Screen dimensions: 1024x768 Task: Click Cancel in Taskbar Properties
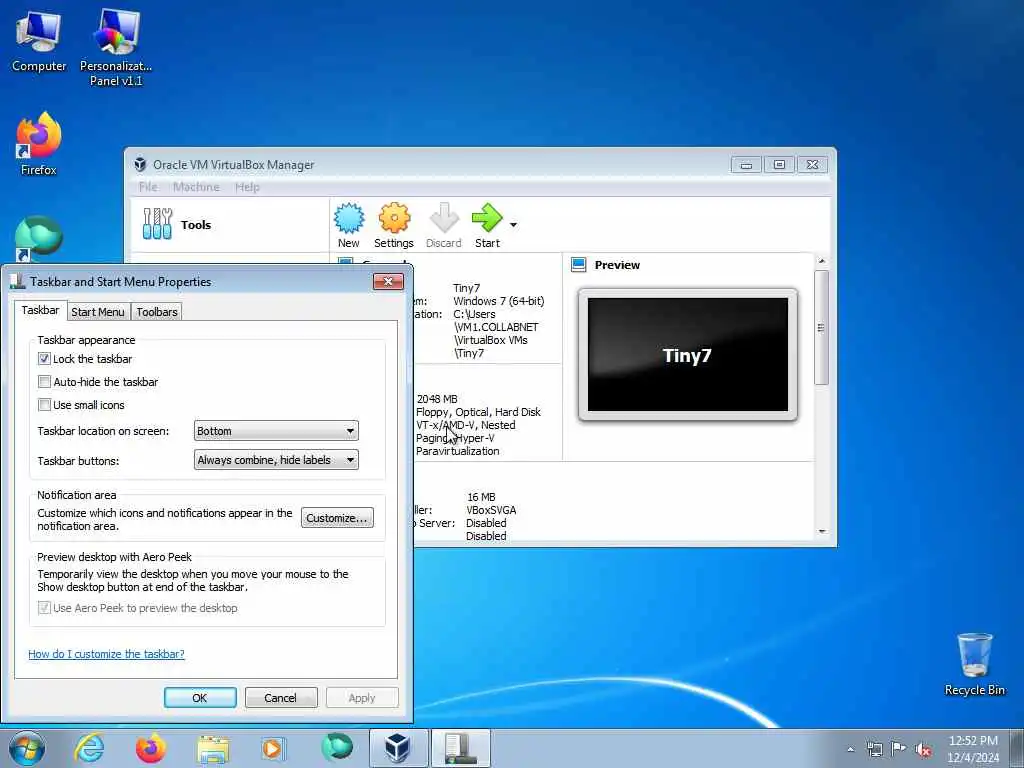point(281,697)
